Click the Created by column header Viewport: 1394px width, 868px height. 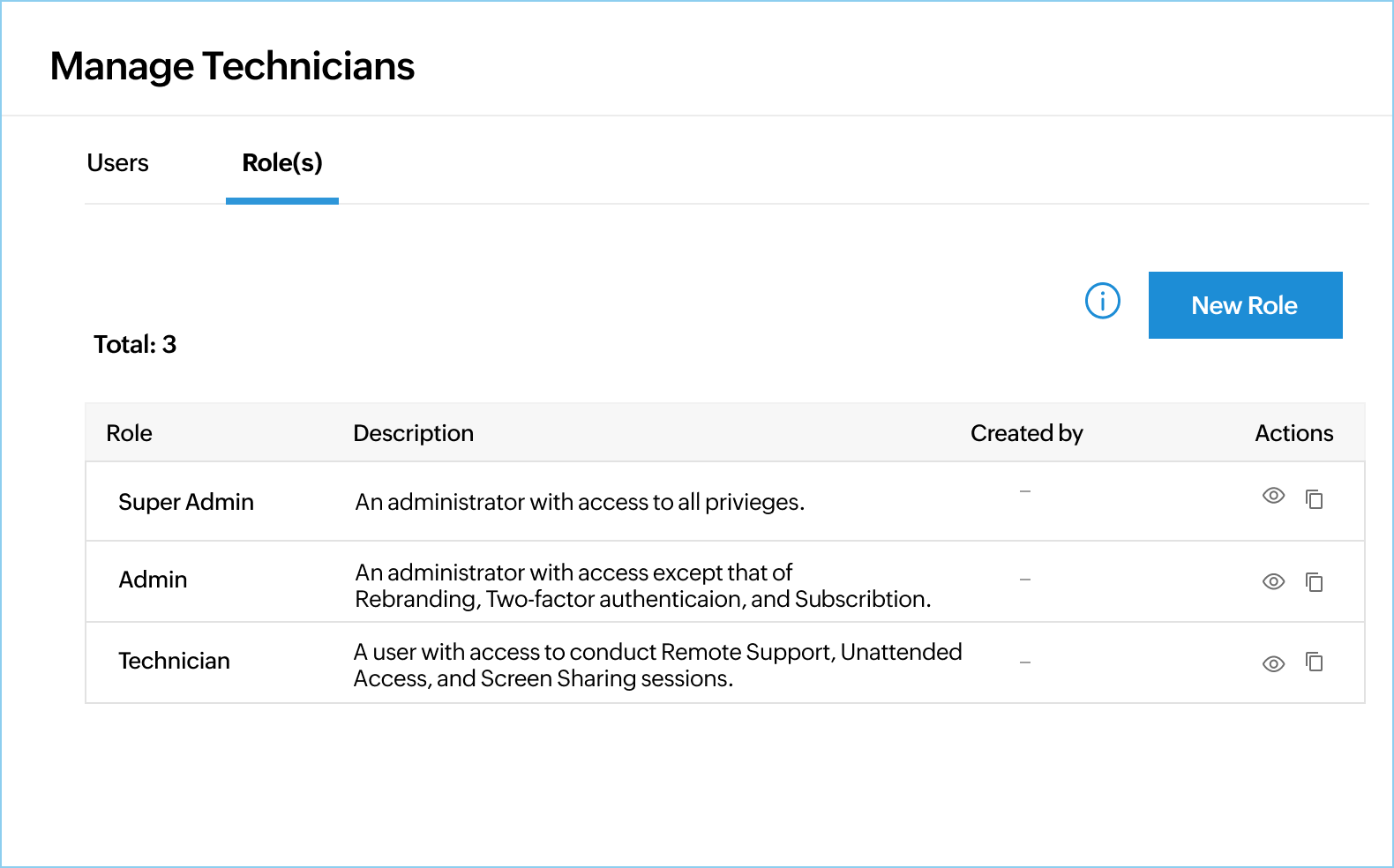click(x=1026, y=433)
